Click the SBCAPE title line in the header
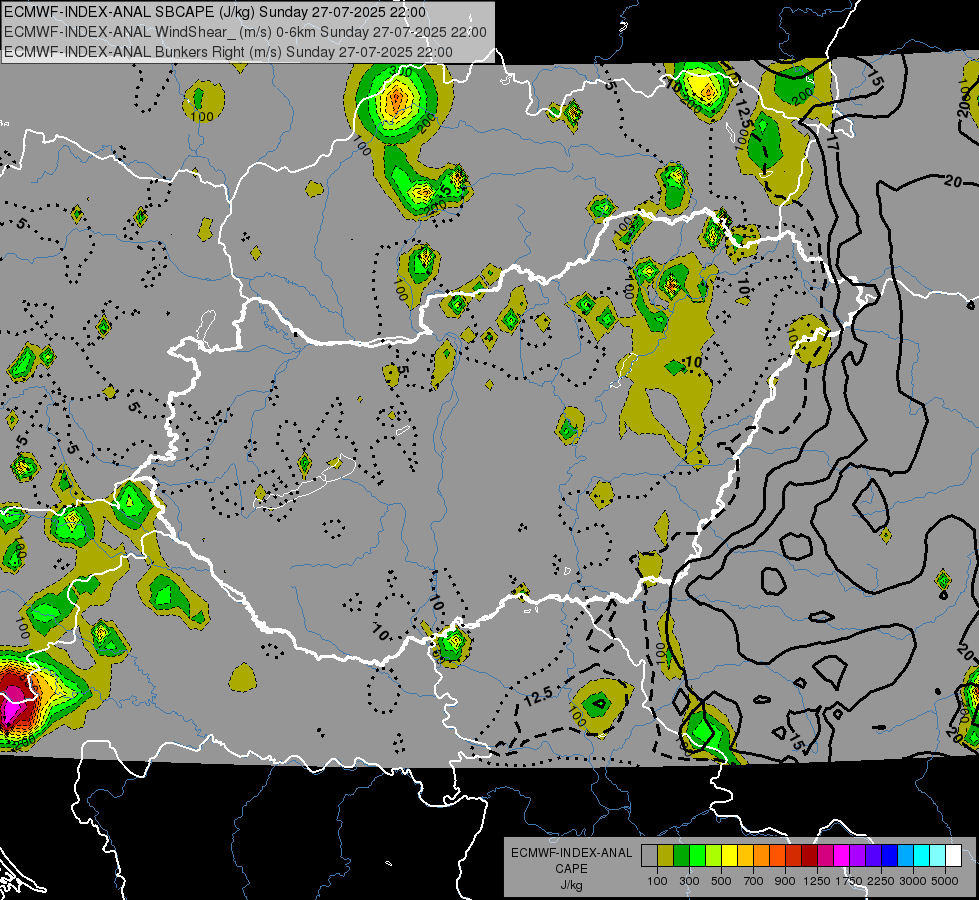The height and width of the screenshot is (900, 979). click(215, 12)
